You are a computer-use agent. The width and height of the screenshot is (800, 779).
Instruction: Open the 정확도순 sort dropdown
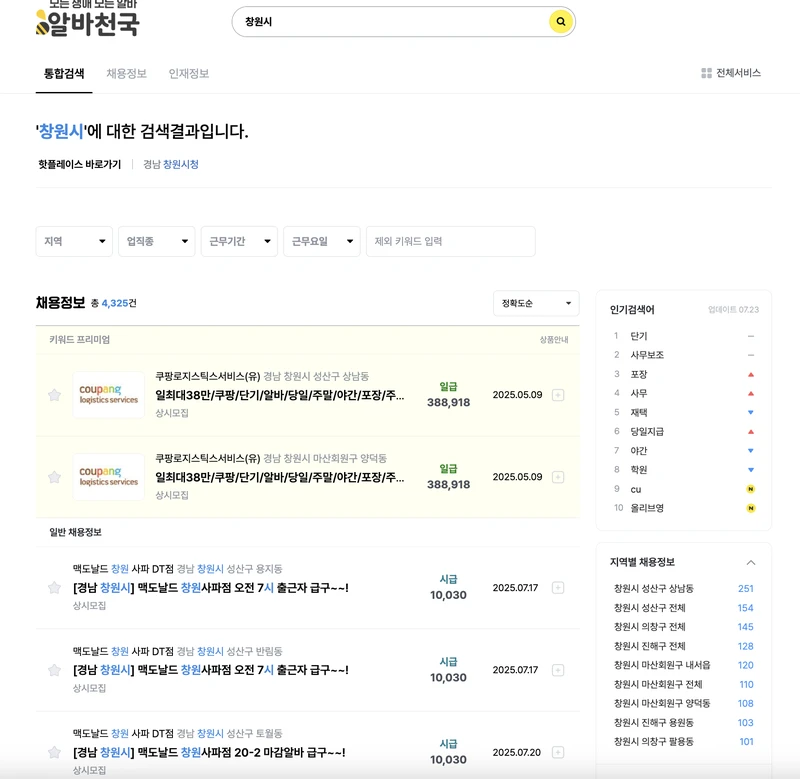pyautogui.click(x=535, y=304)
